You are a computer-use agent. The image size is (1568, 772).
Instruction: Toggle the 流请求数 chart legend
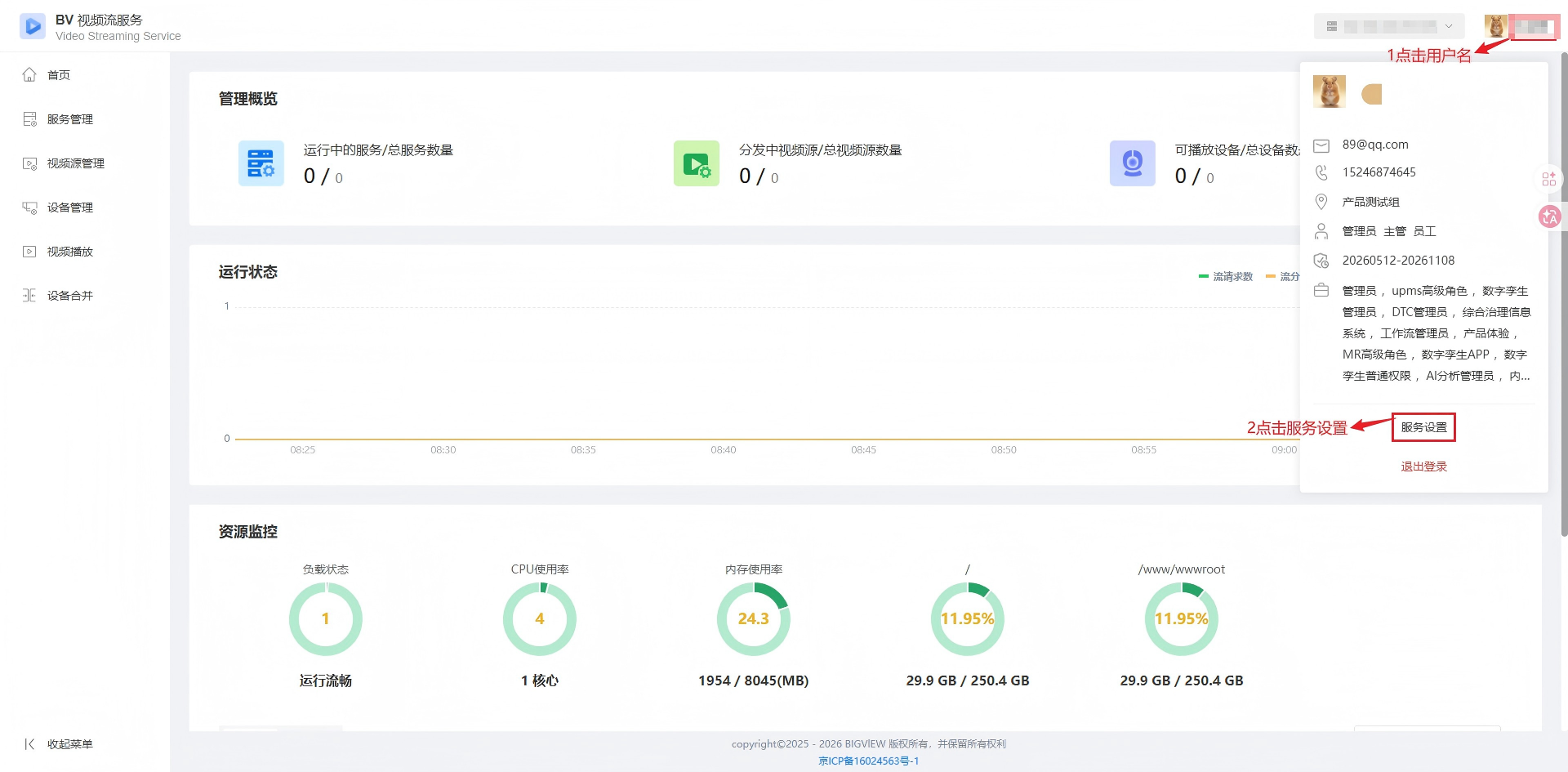pyautogui.click(x=1225, y=277)
